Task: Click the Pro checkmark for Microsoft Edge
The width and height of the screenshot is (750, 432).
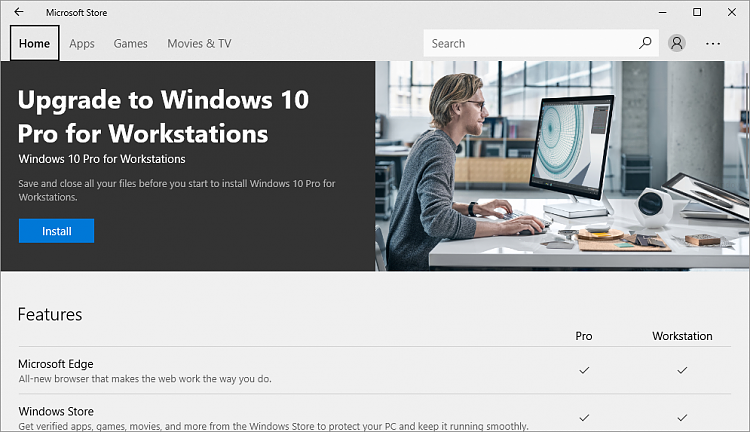Action: coord(584,370)
